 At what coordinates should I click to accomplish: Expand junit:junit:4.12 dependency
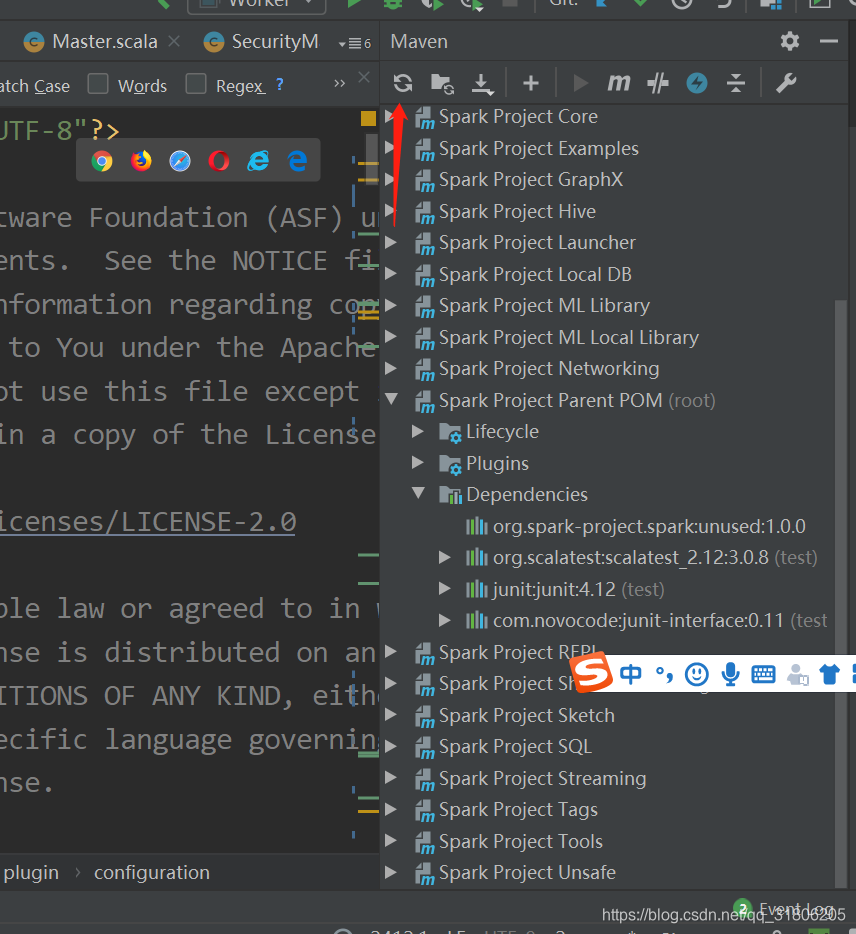point(444,589)
